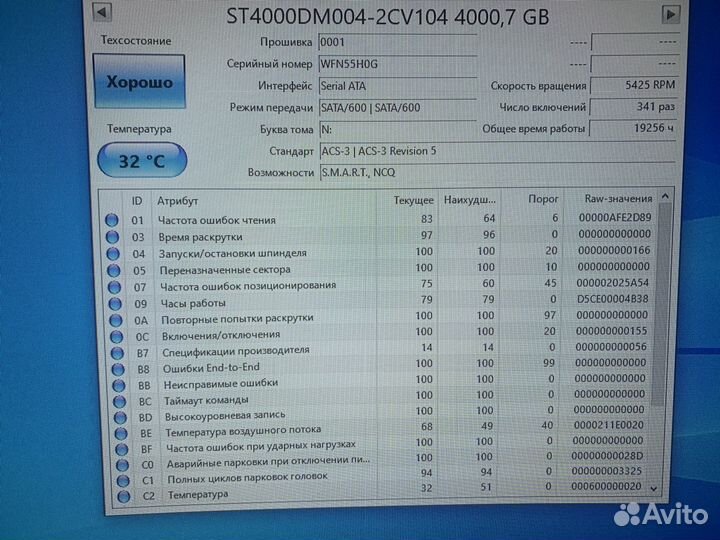Click status circle icon for attribute 01
This screenshot has height=540, width=720.
coord(112,220)
